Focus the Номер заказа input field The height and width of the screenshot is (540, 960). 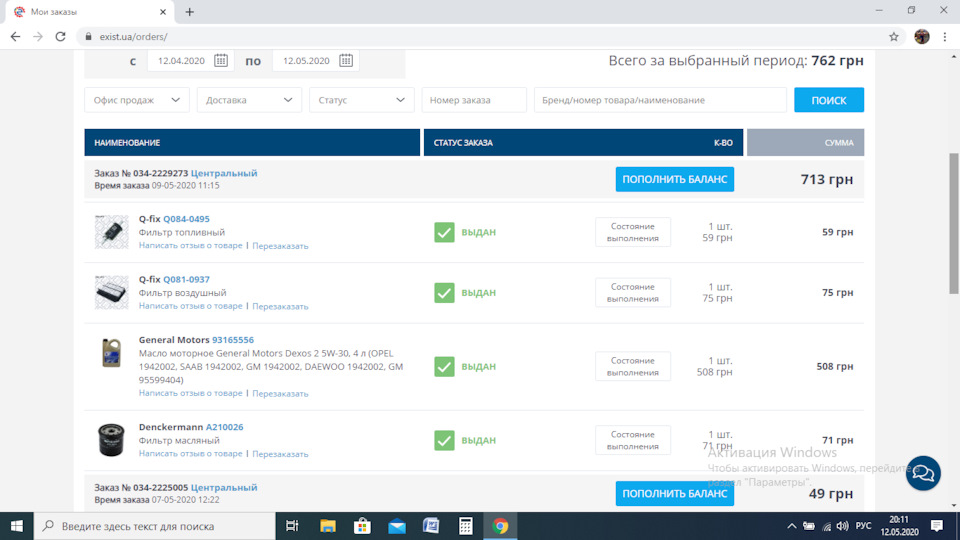tap(474, 100)
